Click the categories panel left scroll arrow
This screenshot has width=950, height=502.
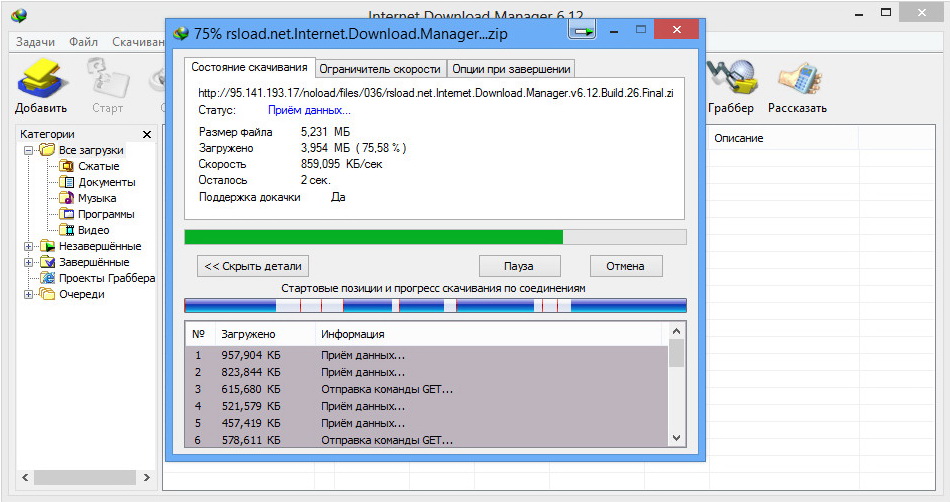click(x=25, y=478)
